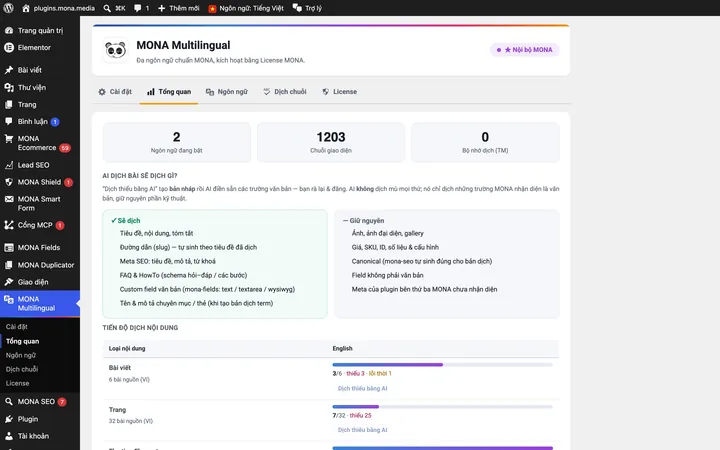Image resolution: width=720 pixels, height=450 pixels.
Task: Click the Loại nội dung column header
Action: (127, 349)
